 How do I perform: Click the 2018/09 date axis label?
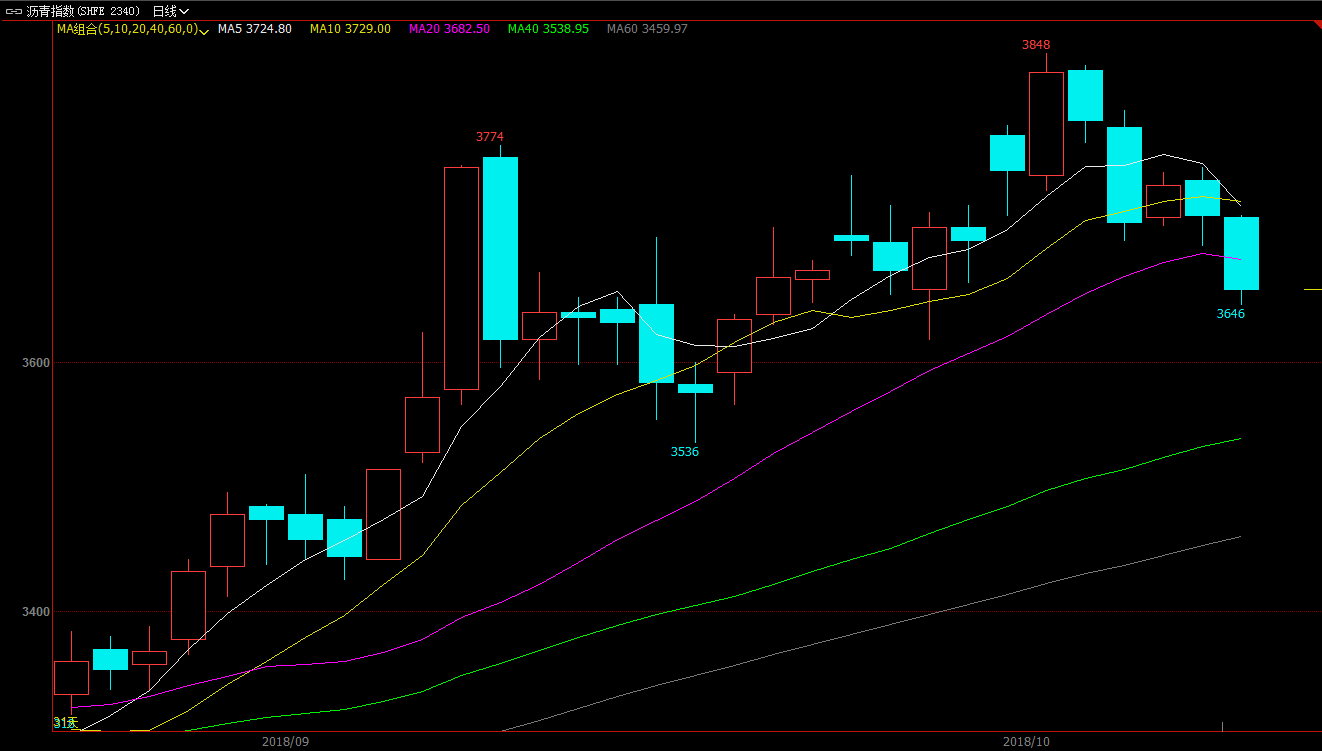[x=286, y=742]
